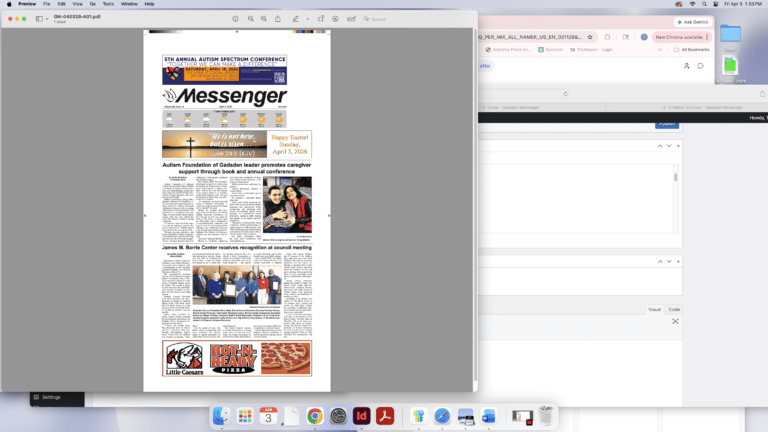Open the View menu
The height and width of the screenshot is (432, 768).
[77, 4]
